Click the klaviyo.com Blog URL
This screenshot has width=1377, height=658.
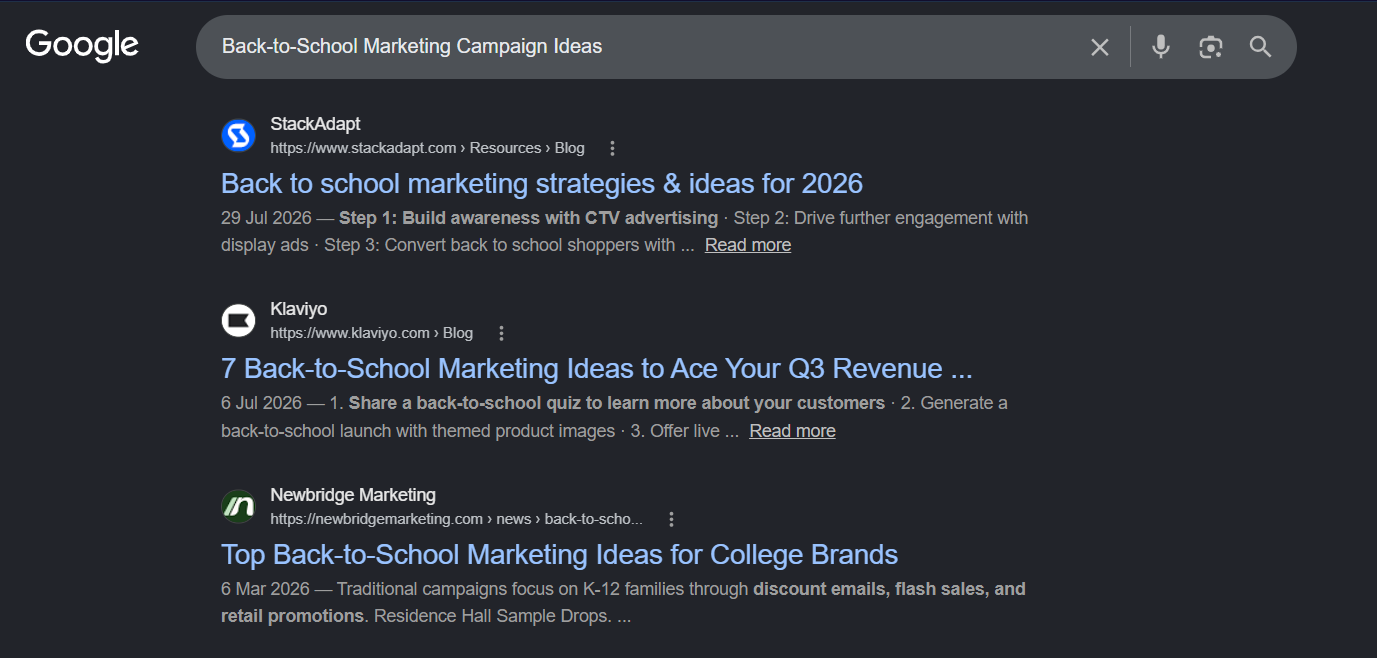[x=371, y=333]
